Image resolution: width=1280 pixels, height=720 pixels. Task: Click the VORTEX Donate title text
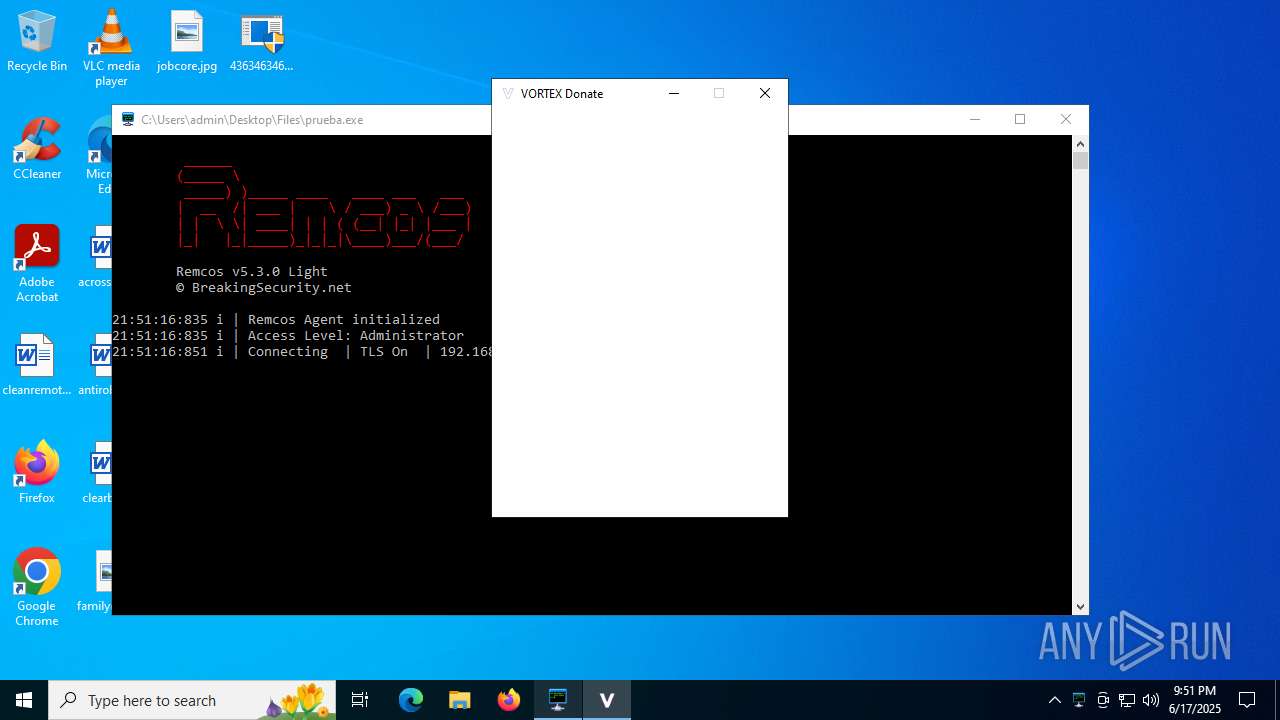(x=562, y=94)
